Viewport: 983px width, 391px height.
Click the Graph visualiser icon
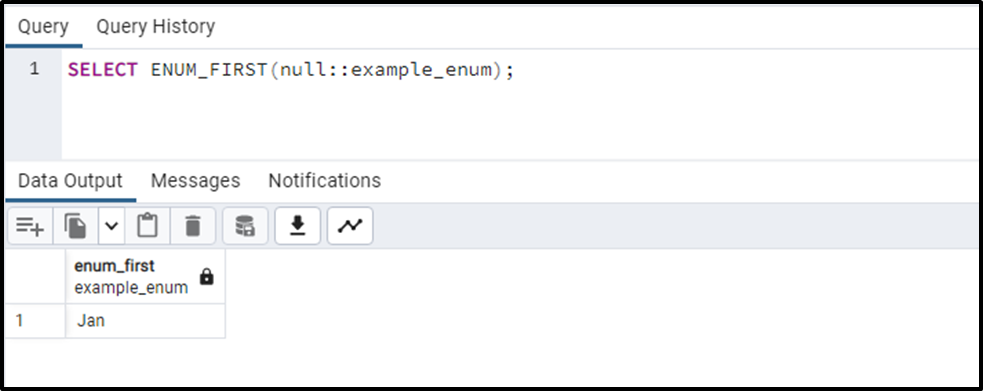[x=350, y=226]
